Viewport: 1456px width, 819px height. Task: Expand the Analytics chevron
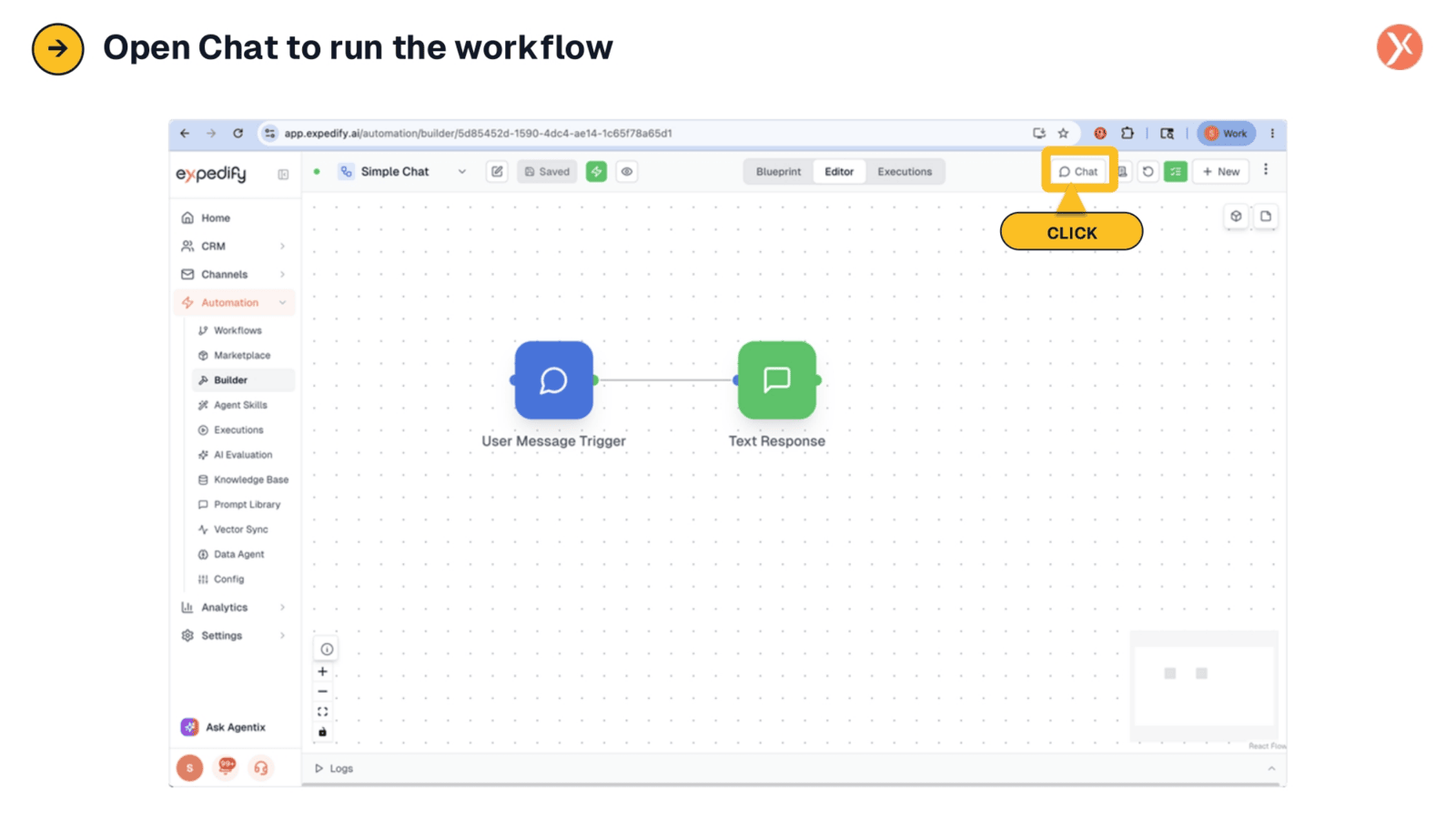(282, 608)
